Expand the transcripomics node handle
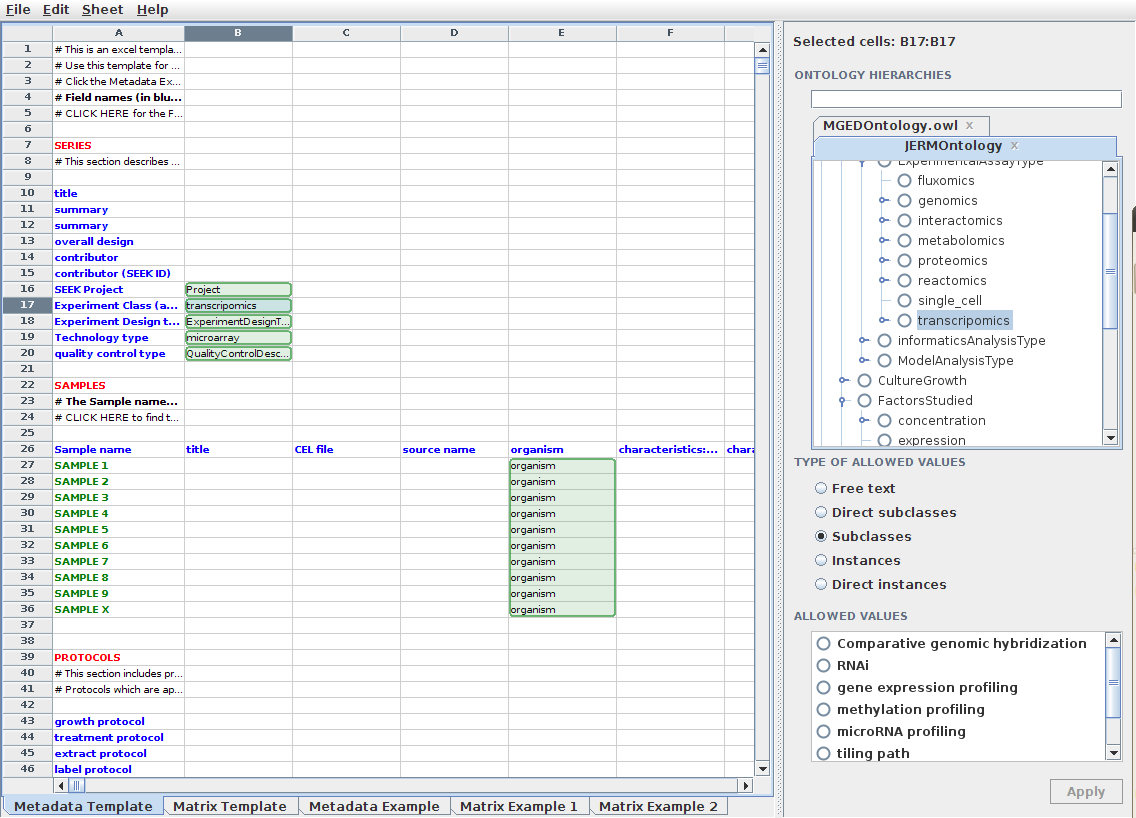The image size is (1136, 818). (x=884, y=321)
